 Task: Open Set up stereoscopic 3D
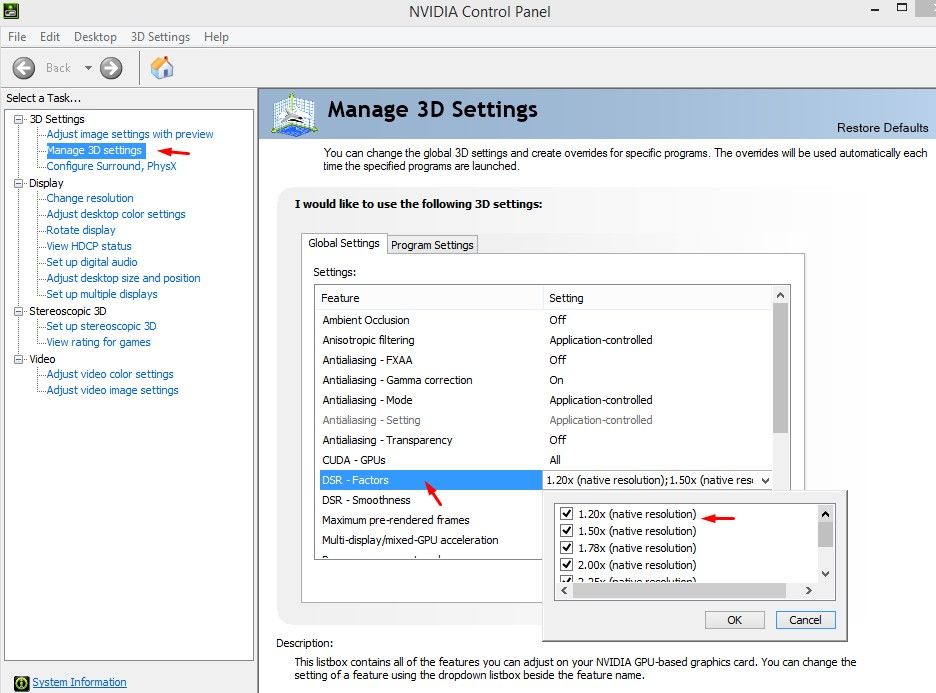coord(101,327)
